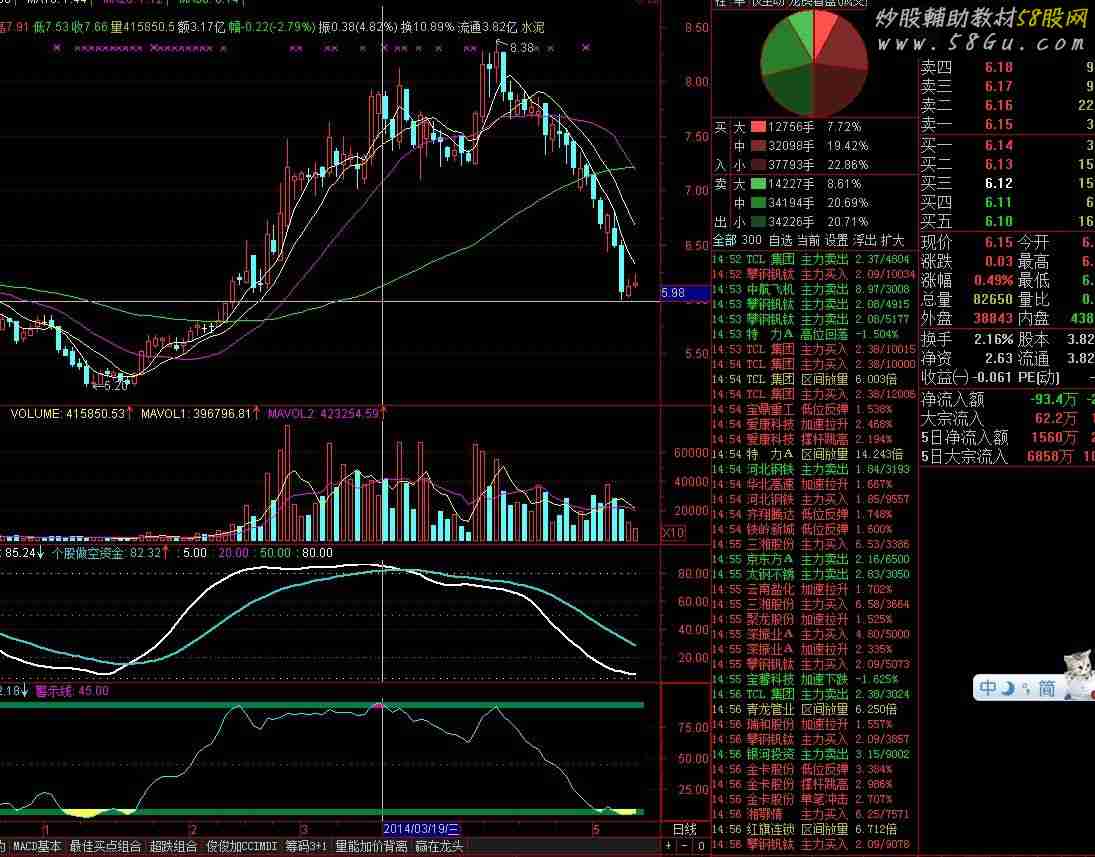
Task: Toggle 简 simplified Chinese on IME bar
Action: point(1046,689)
